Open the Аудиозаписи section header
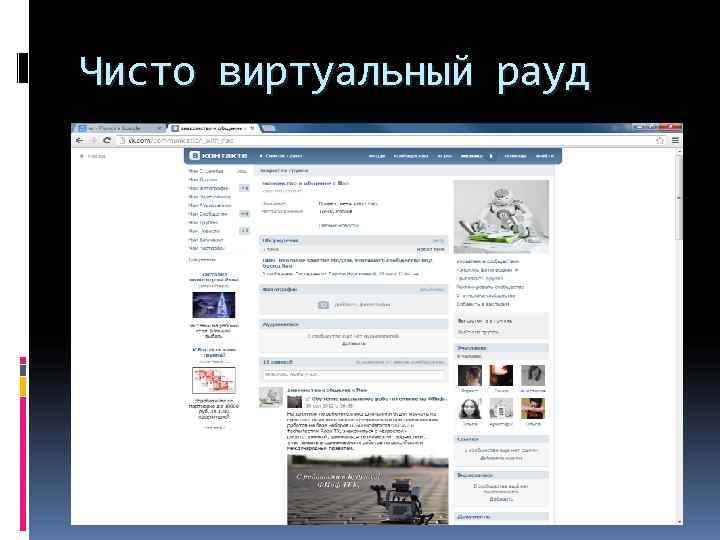 point(353,325)
